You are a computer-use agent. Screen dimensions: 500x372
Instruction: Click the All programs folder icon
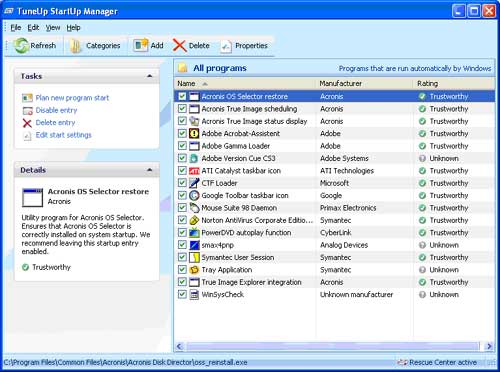[x=183, y=68]
